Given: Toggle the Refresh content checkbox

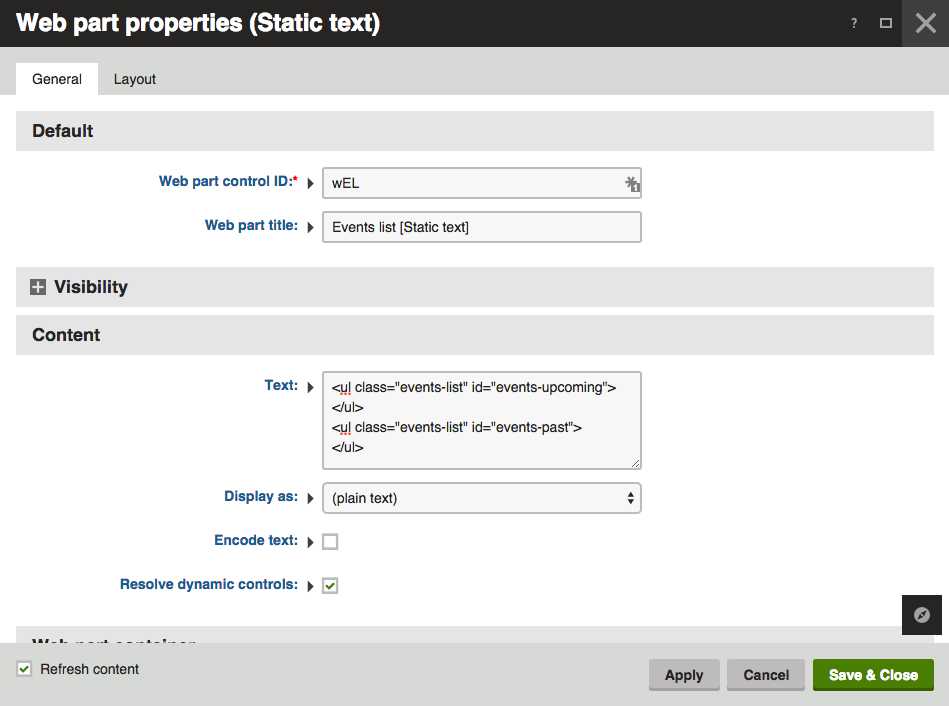Looking at the screenshot, I should tap(25, 669).
